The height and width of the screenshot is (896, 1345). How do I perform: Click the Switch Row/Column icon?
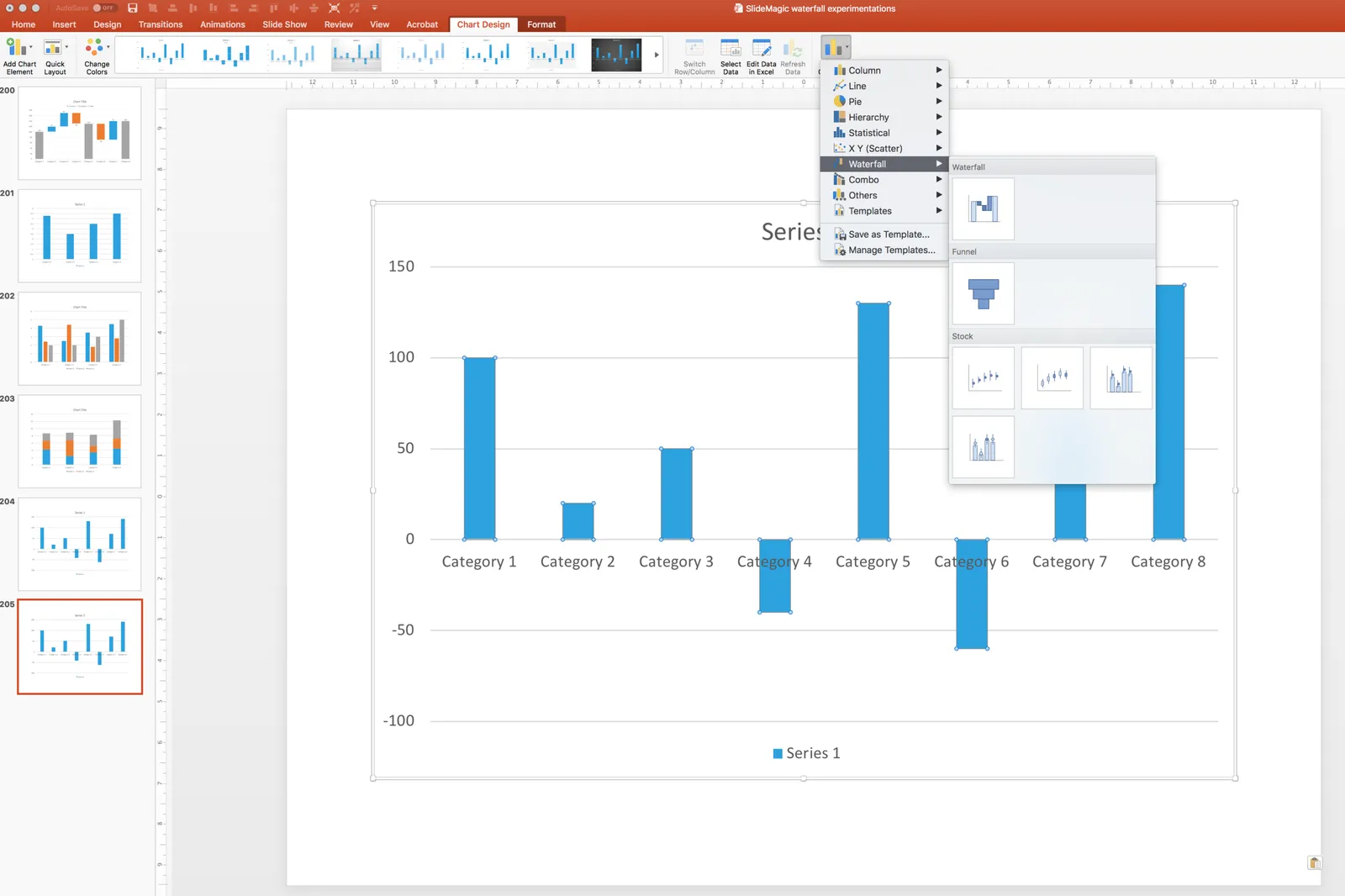[x=694, y=56]
